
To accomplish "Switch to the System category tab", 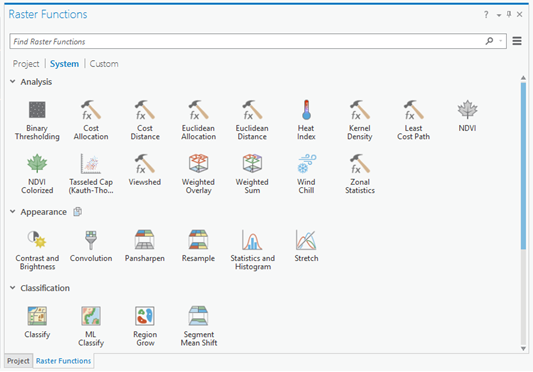I will pyautogui.click(x=64, y=64).
